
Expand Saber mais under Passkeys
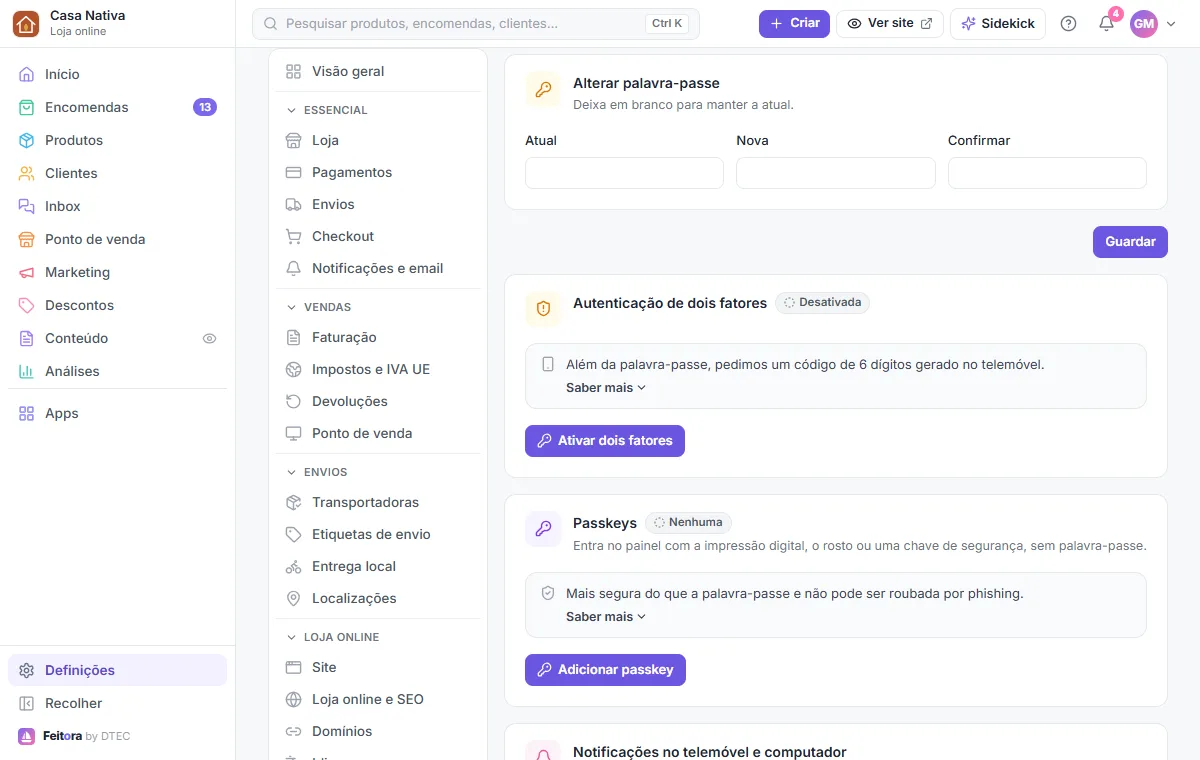pos(606,617)
